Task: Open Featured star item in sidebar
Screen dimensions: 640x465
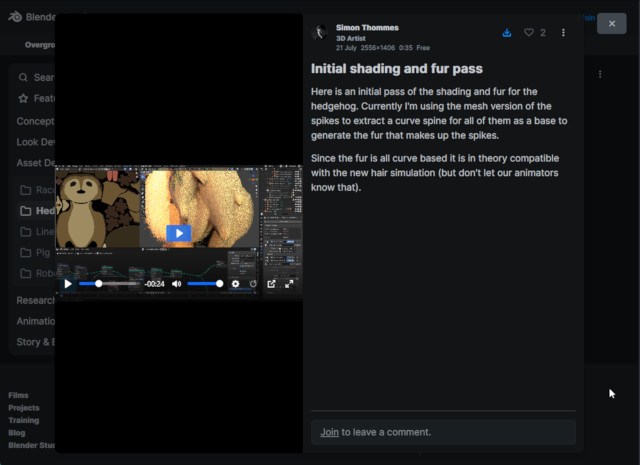Action: point(36,98)
